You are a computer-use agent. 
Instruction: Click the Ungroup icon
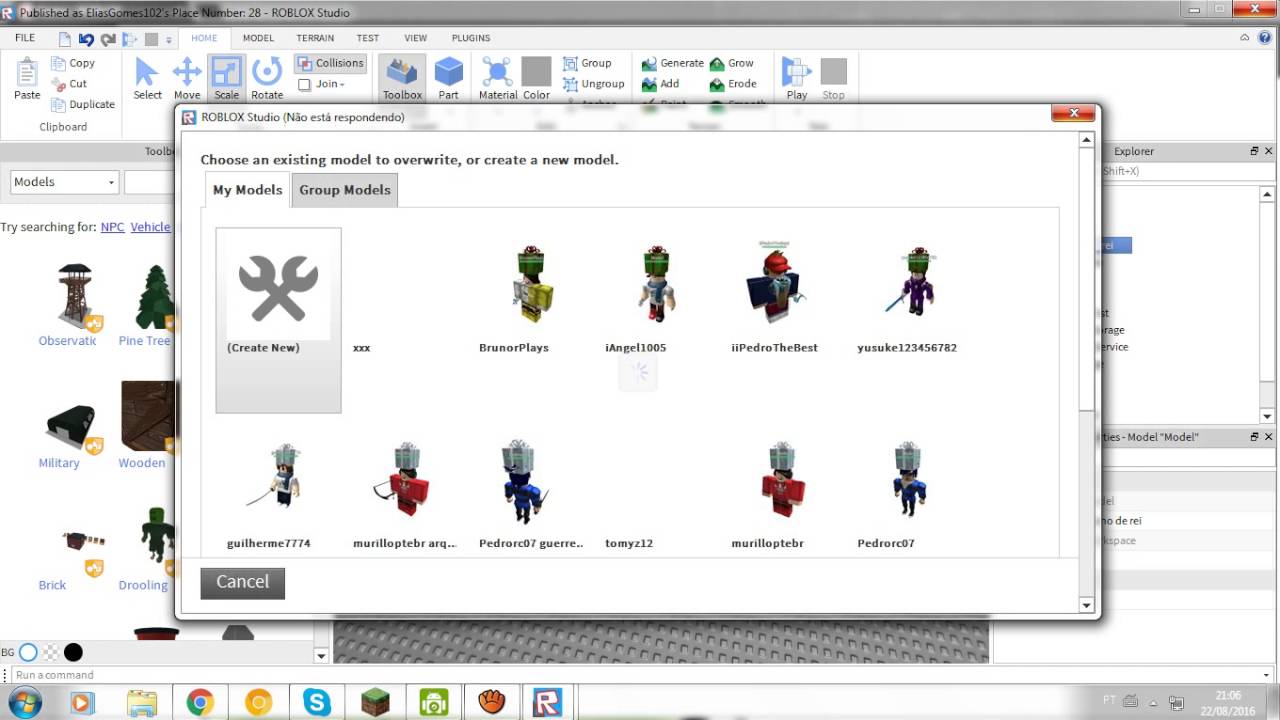pos(570,84)
